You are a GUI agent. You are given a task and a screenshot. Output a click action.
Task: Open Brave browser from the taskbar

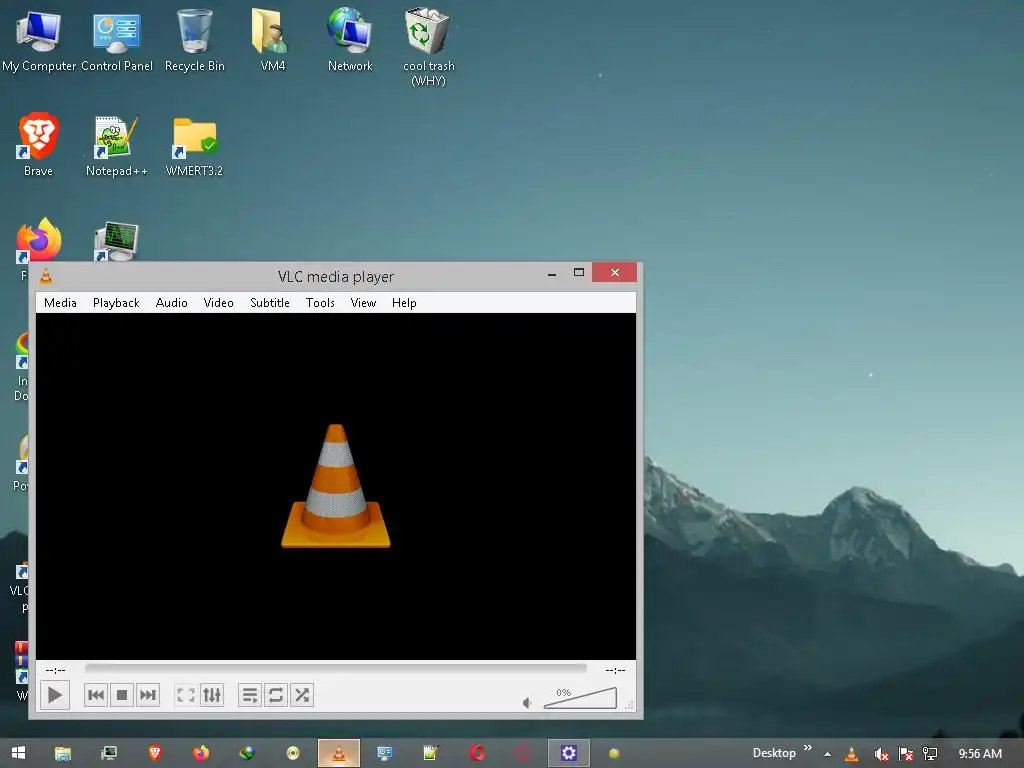pyautogui.click(x=155, y=753)
